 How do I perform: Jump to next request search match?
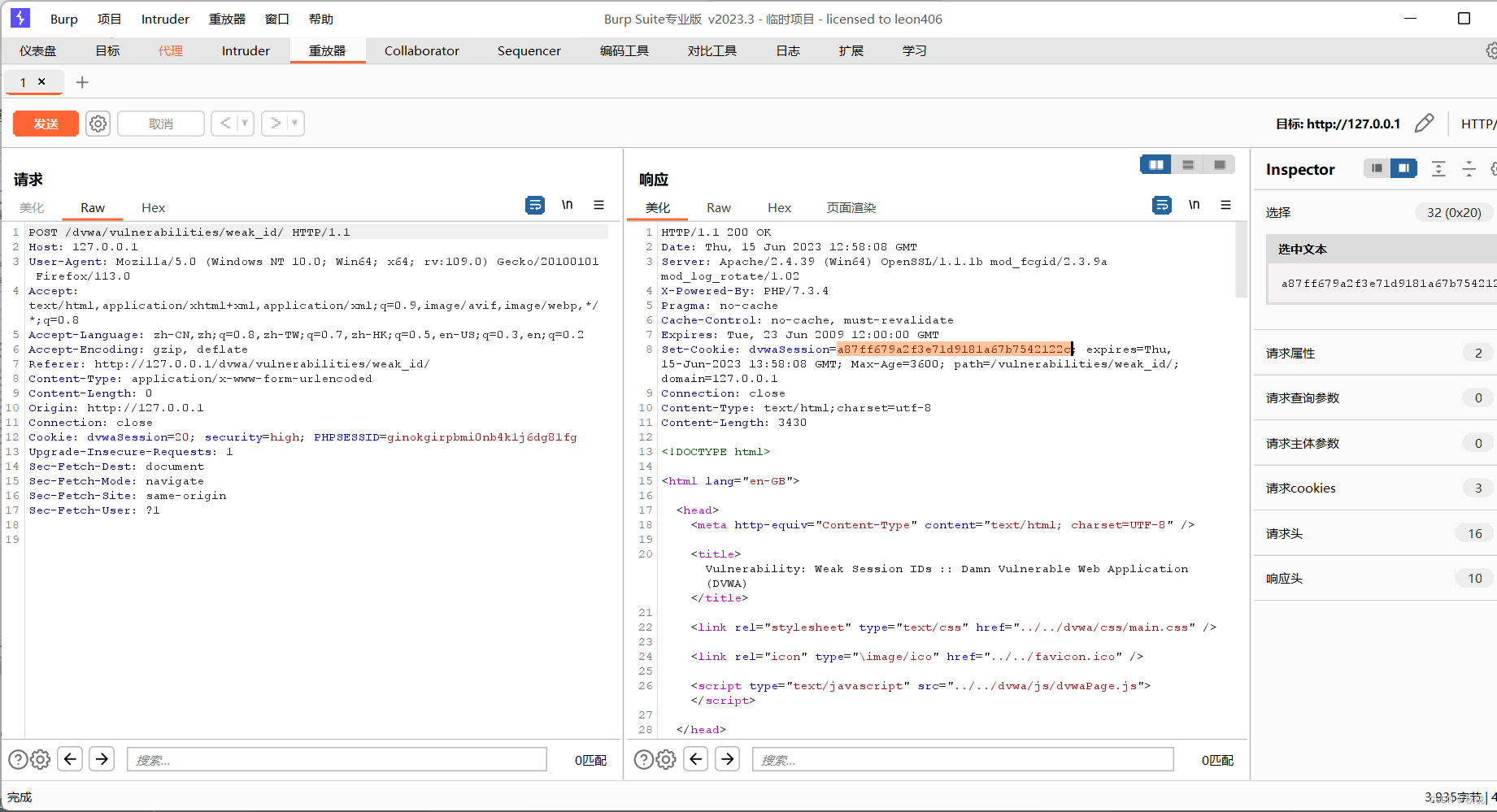[102, 759]
